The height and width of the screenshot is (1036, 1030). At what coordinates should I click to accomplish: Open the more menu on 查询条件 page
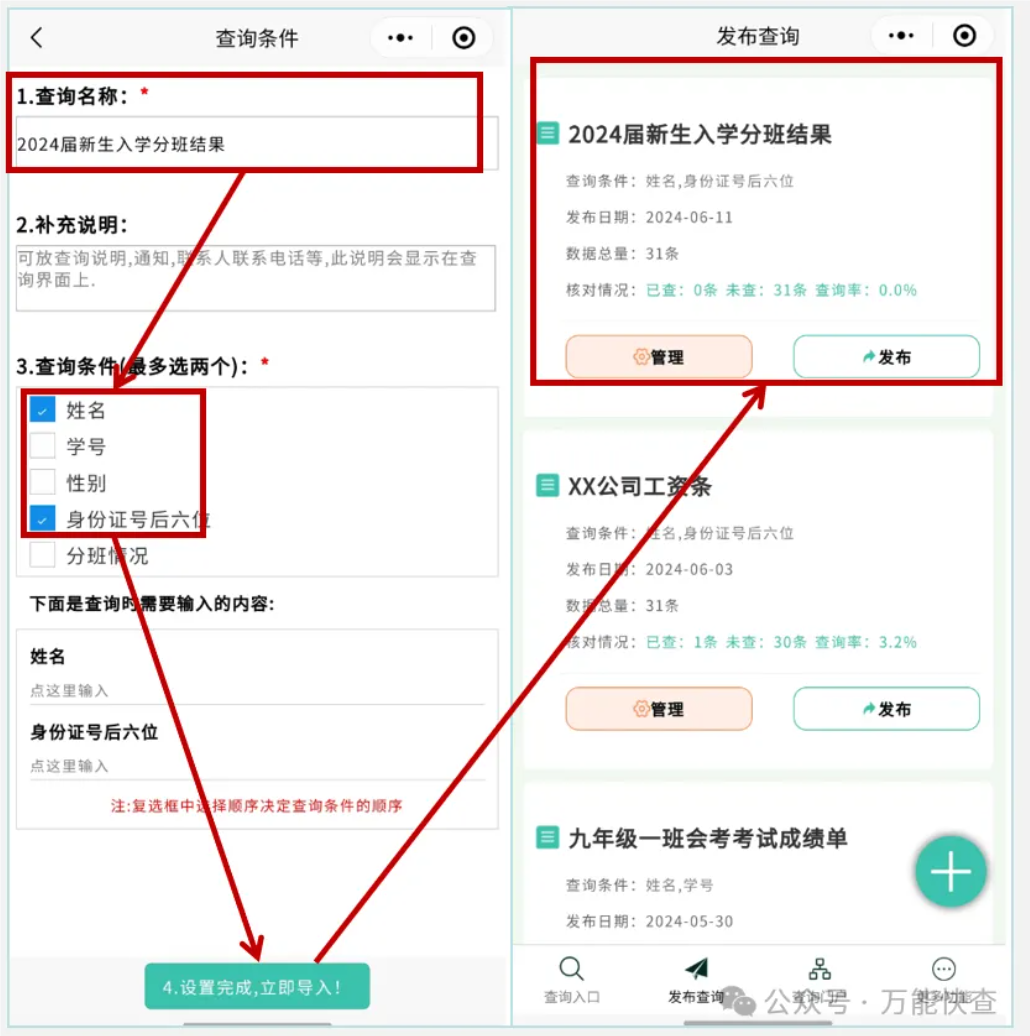[x=400, y=38]
